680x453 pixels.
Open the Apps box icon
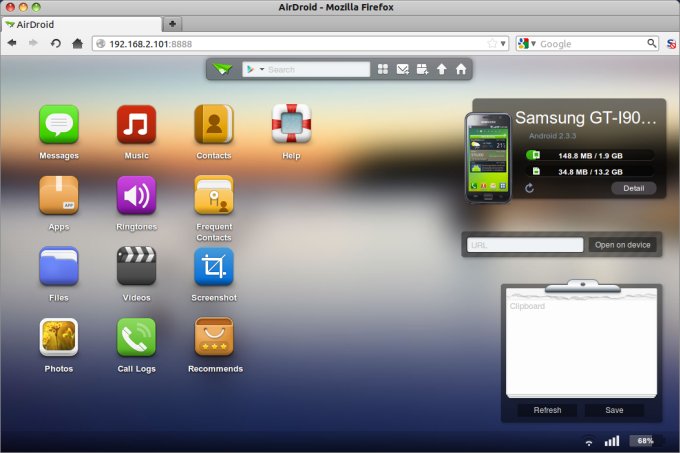click(59, 195)
